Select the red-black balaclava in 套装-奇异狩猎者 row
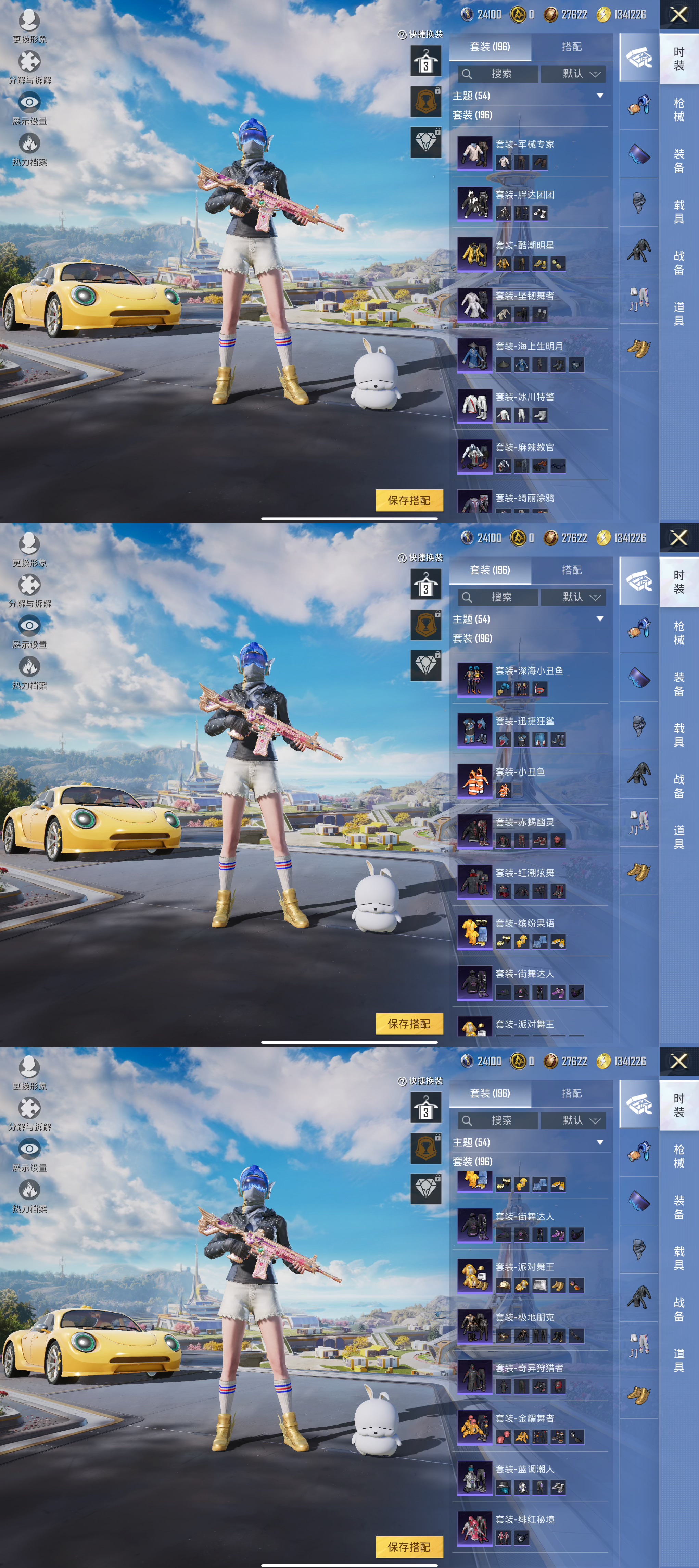This screenshot has width=699, height=1568. coord(558,1386)
